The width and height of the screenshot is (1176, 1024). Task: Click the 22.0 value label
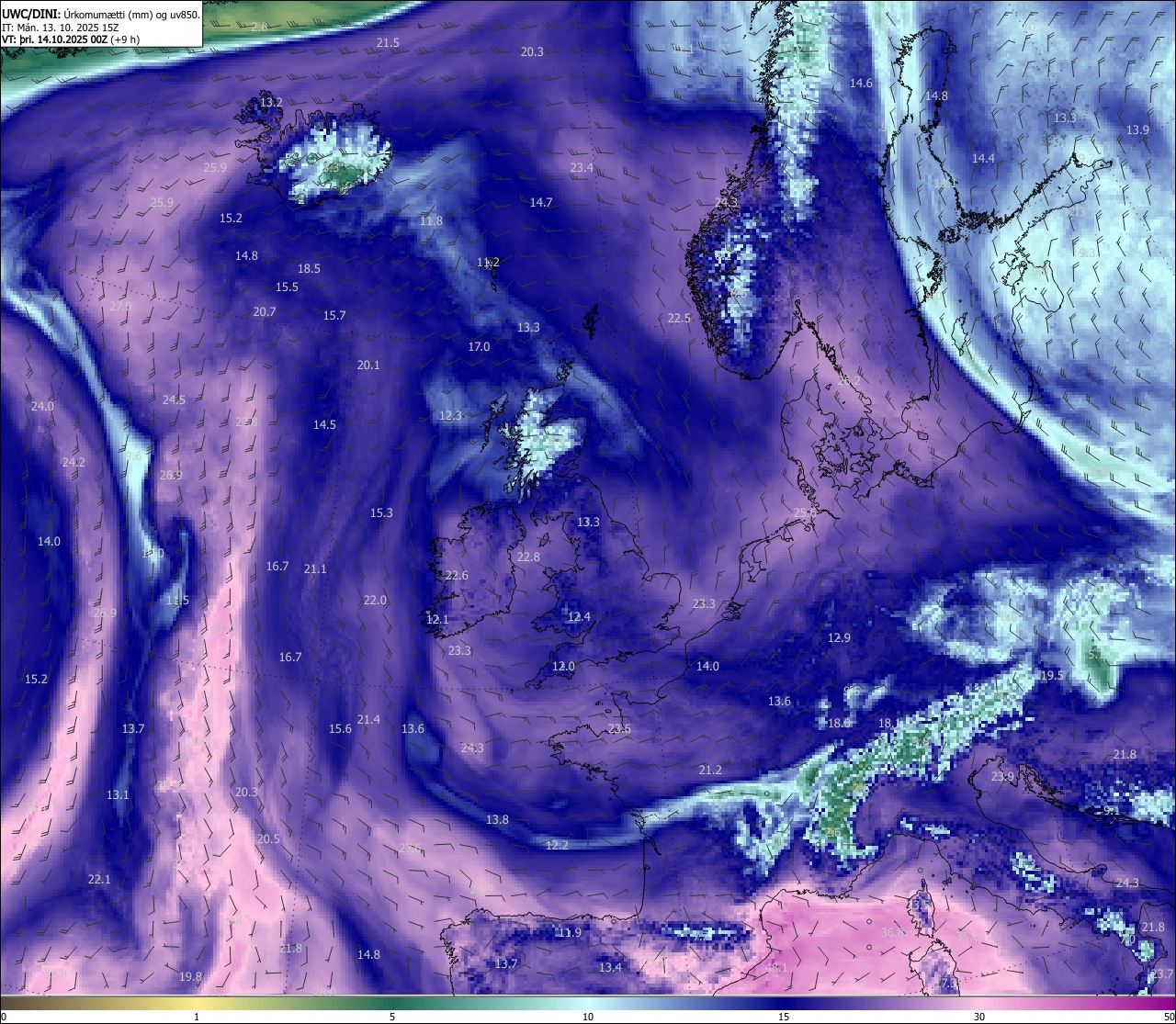pyautogui.click(x=375, y=601)
